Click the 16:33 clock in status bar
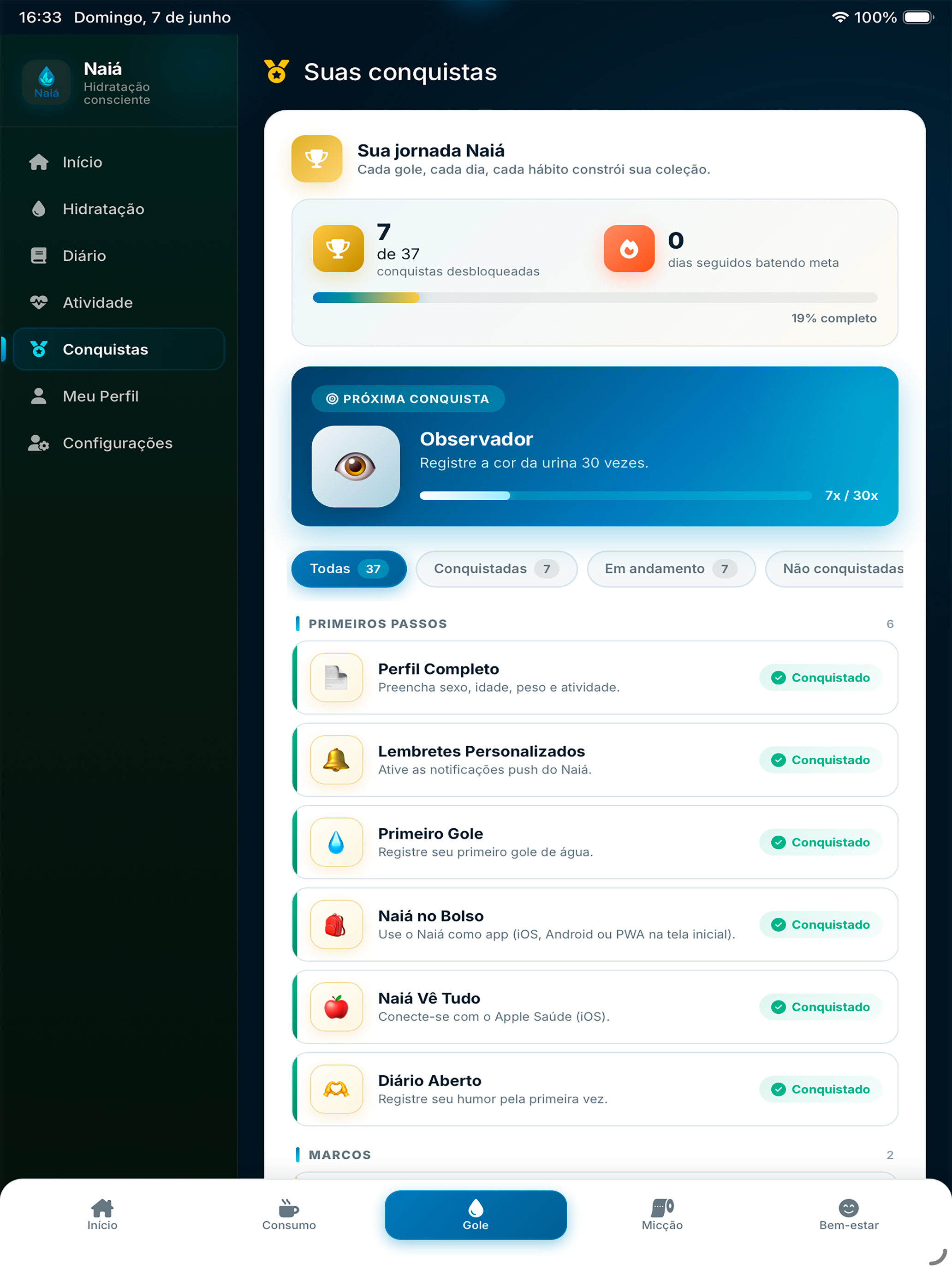 click(40, 17)
